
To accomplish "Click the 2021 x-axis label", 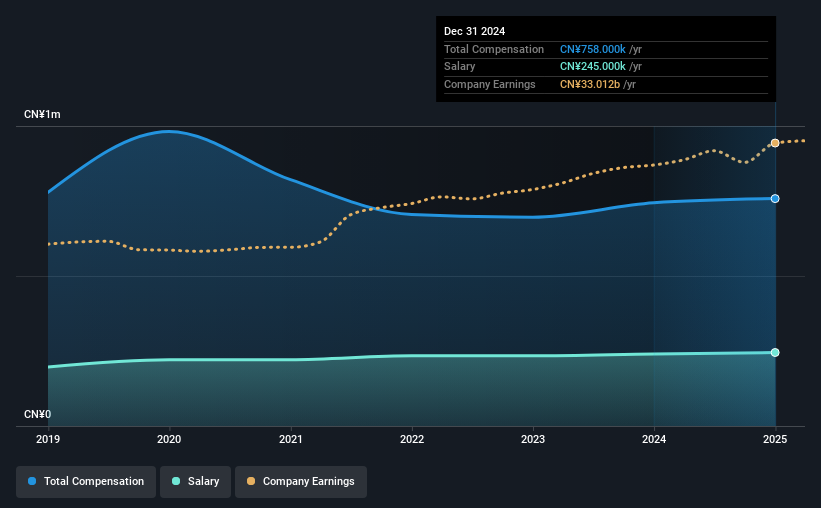I will [291, 439].
